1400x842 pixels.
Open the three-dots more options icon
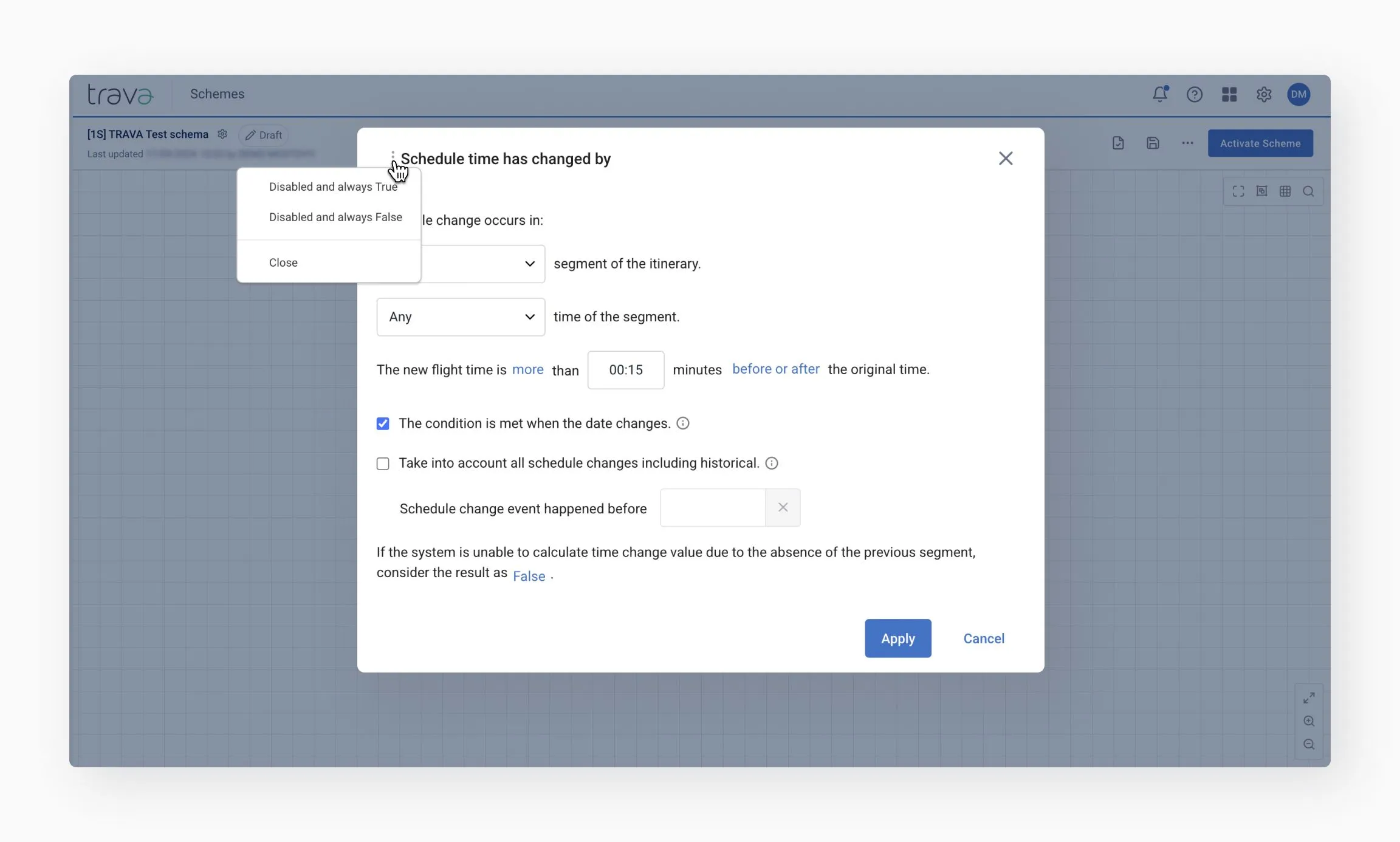[x=1187, y=143]
